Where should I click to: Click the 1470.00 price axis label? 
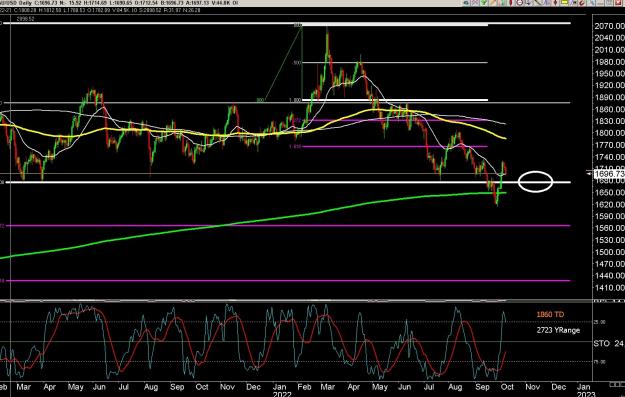tap(609, 264)
